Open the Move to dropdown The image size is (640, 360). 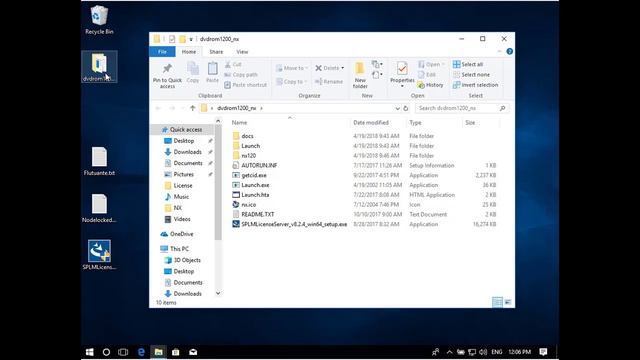(291, 68)
